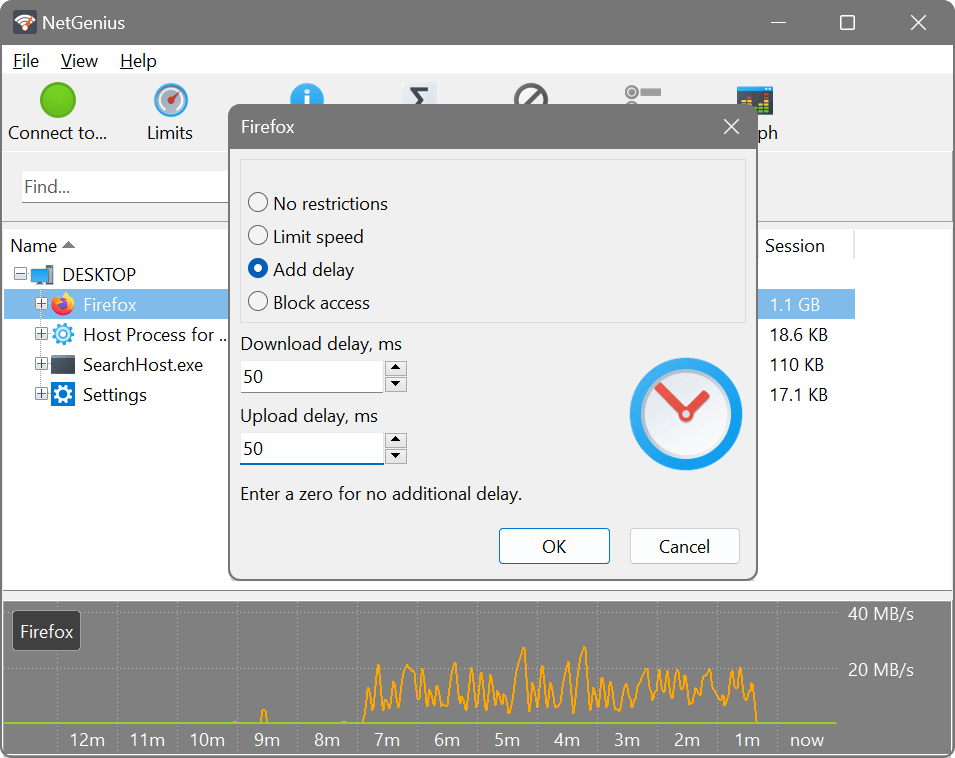Close the Firefox dialog
Image resolution: width=955 pixels, height=758 pixels.
point(731,127)
